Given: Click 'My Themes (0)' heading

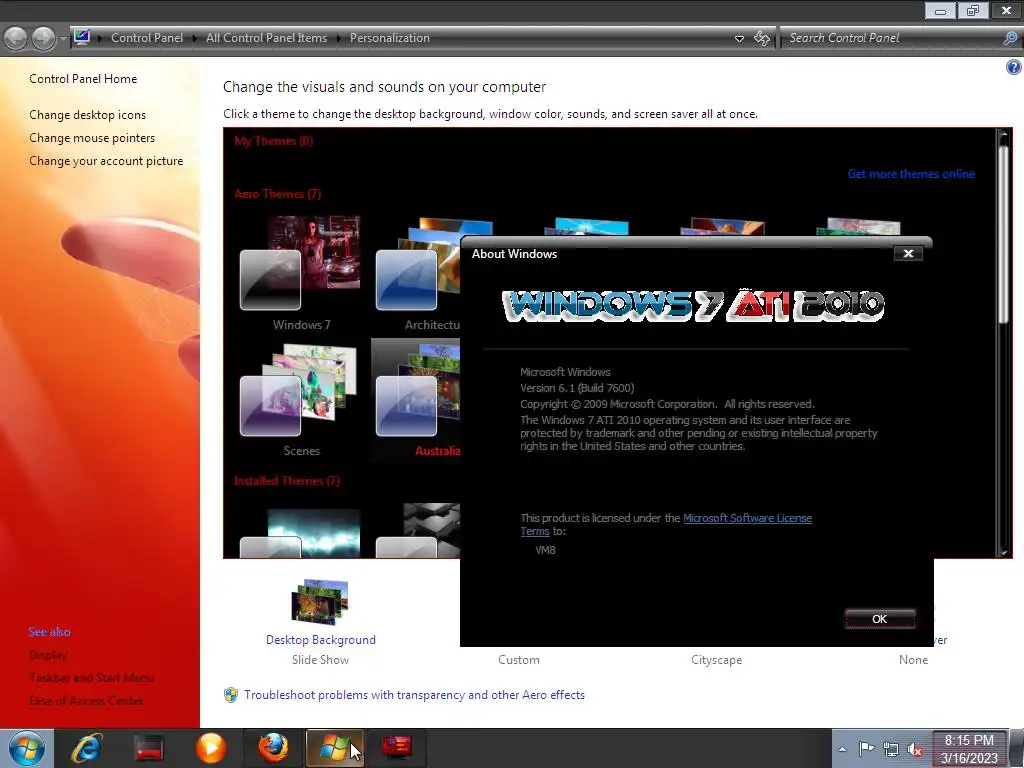Looking at the screenshot, I should (274, 141).
